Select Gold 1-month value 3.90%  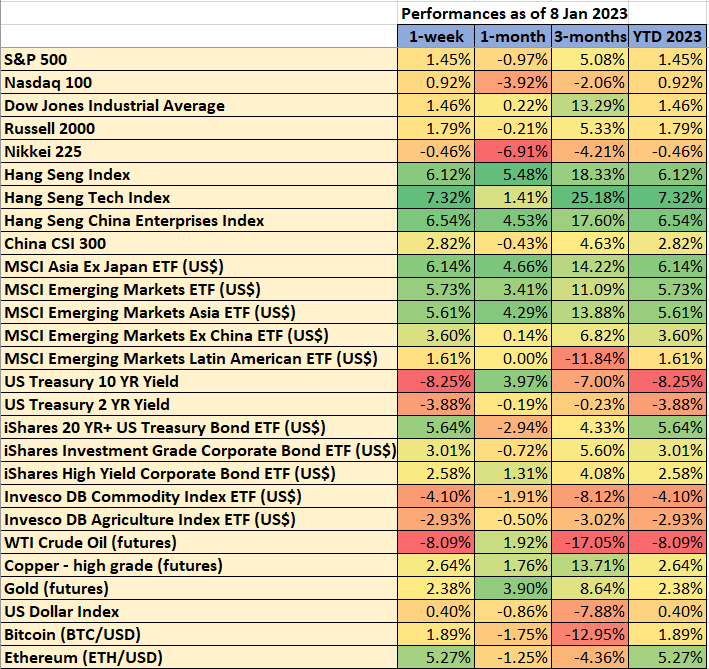pos(513,589)
